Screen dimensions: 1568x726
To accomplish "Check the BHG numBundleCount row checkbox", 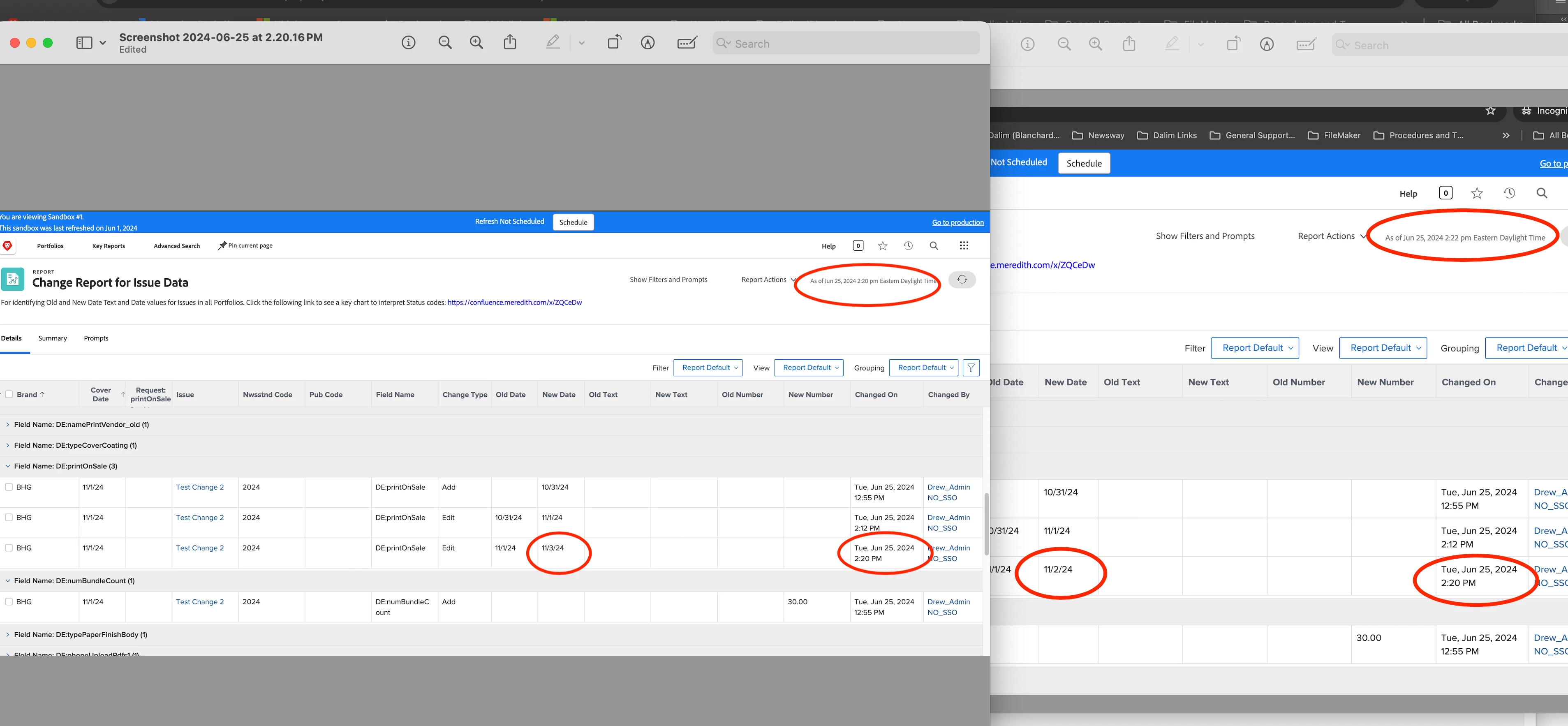I will 9,601.
